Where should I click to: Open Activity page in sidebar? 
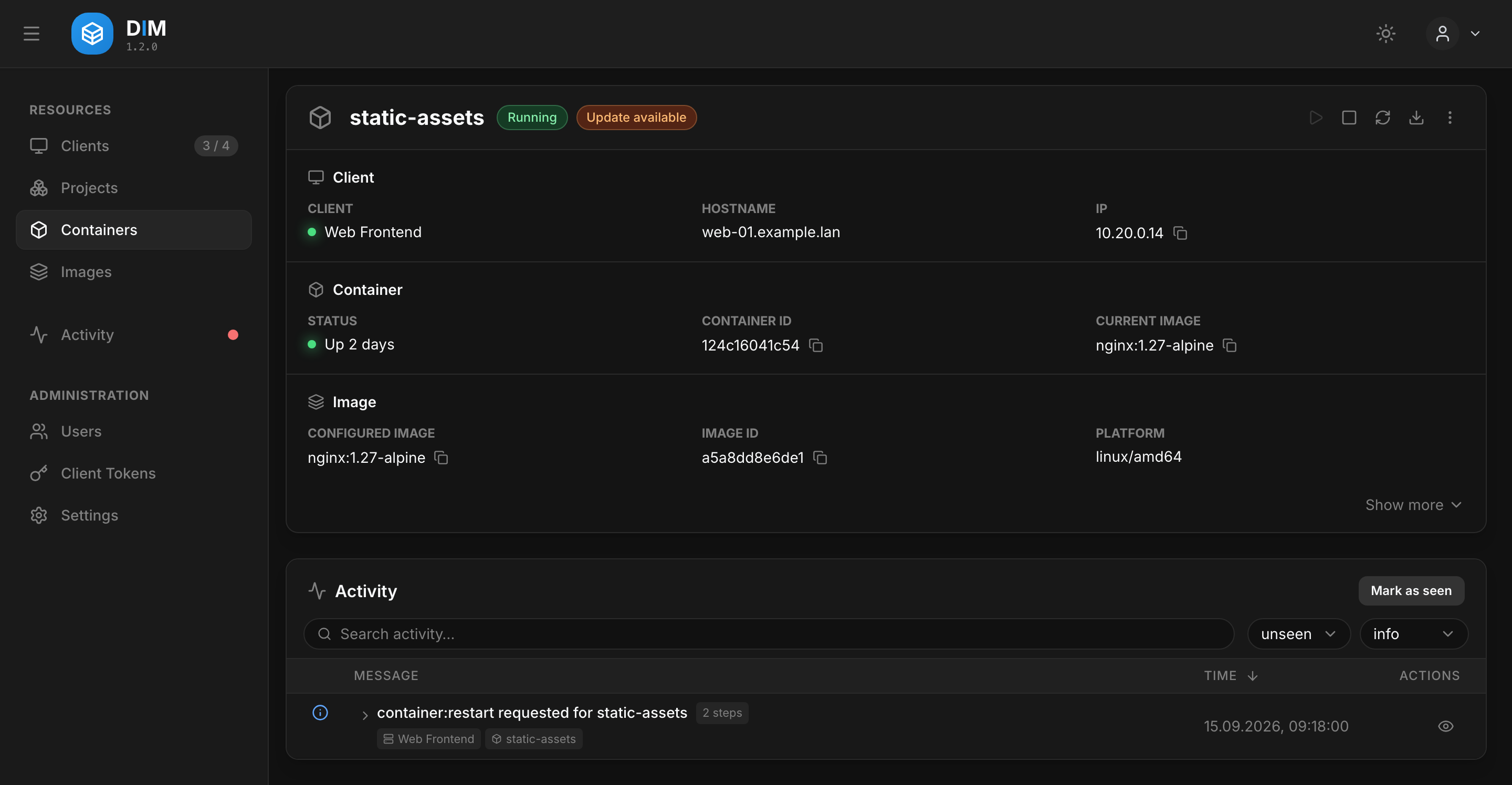pos(134,334)
